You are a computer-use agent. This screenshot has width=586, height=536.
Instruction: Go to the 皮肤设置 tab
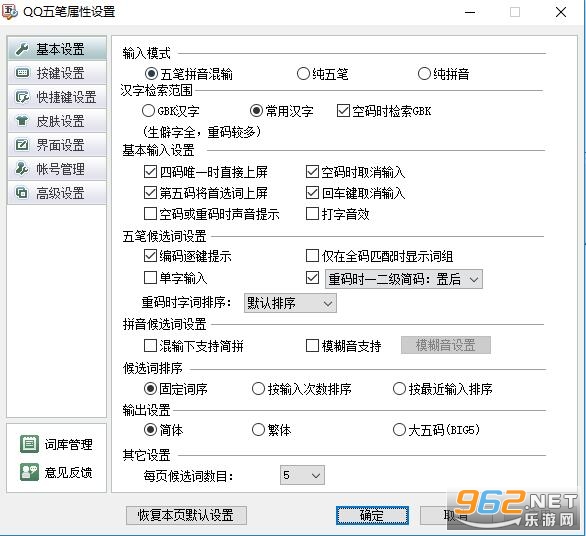[57, 121]
